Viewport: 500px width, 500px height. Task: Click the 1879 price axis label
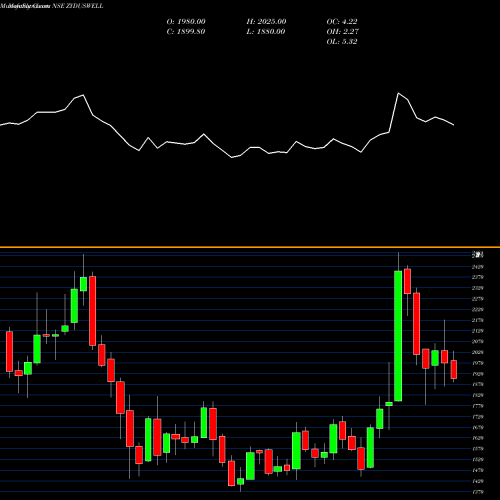[x=478, y=384]
